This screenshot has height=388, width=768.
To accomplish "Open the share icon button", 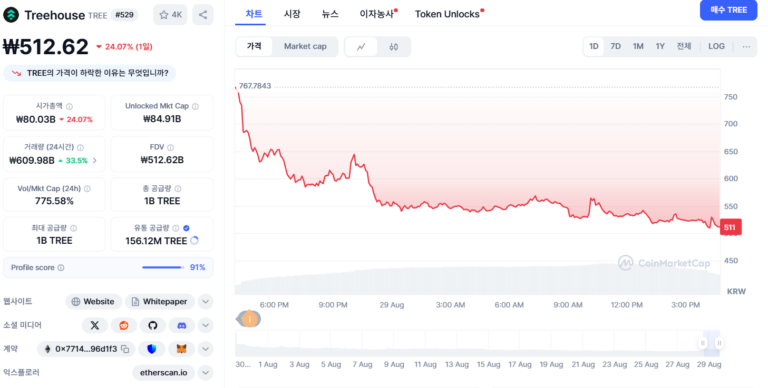I will point(203,15).
